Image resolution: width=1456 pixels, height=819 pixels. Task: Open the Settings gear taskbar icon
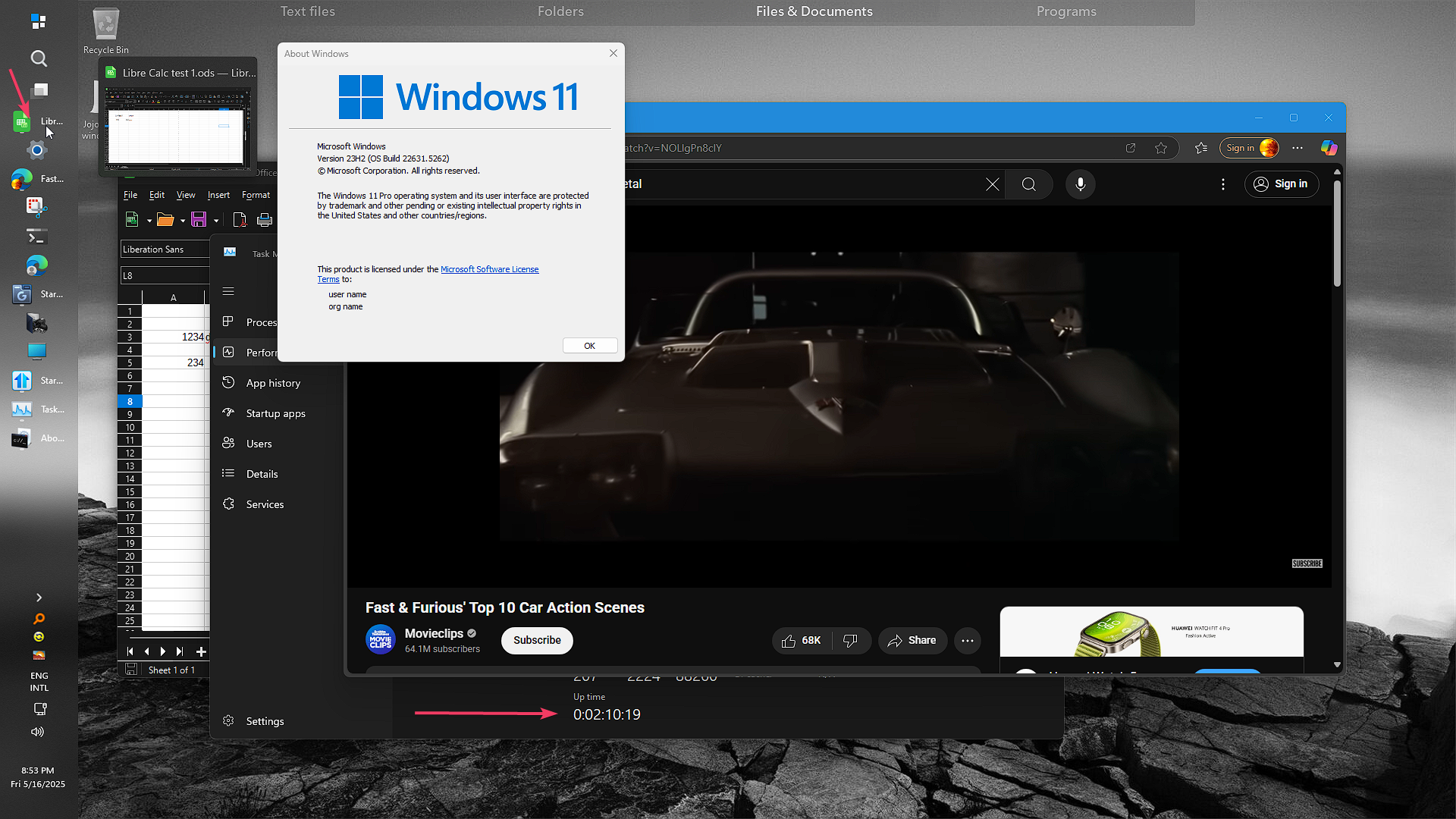tap(37, 150)
